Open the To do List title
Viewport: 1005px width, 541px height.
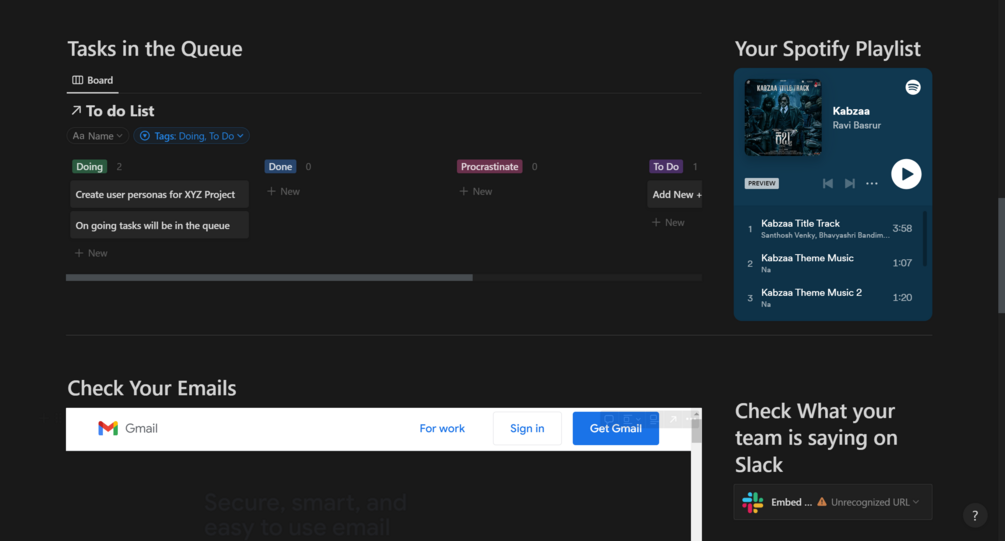(120, 111)
